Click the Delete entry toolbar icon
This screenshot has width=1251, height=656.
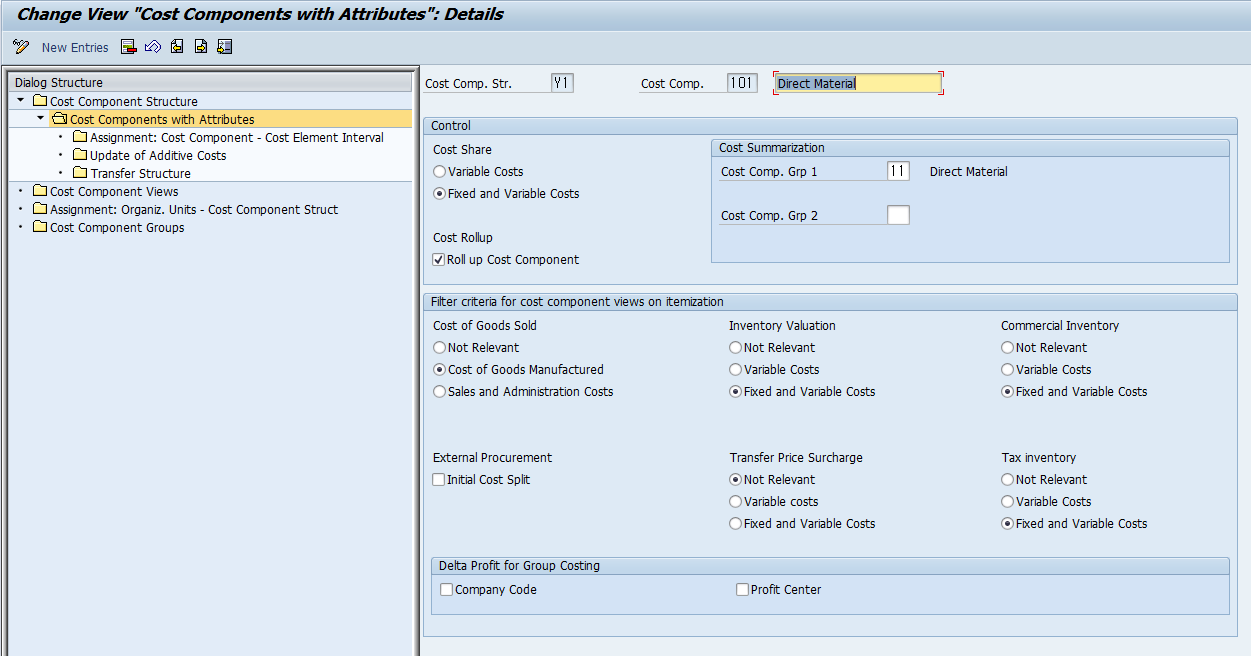point(128,46)
